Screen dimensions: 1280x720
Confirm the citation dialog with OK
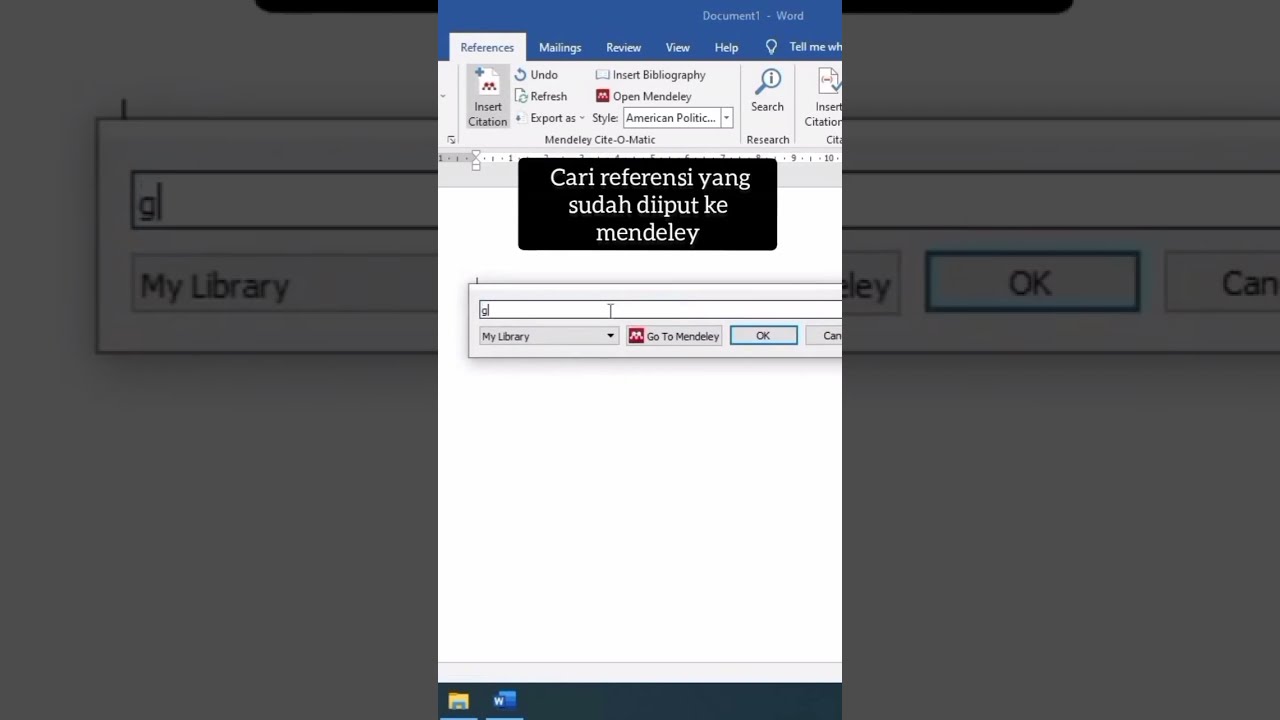763,336
